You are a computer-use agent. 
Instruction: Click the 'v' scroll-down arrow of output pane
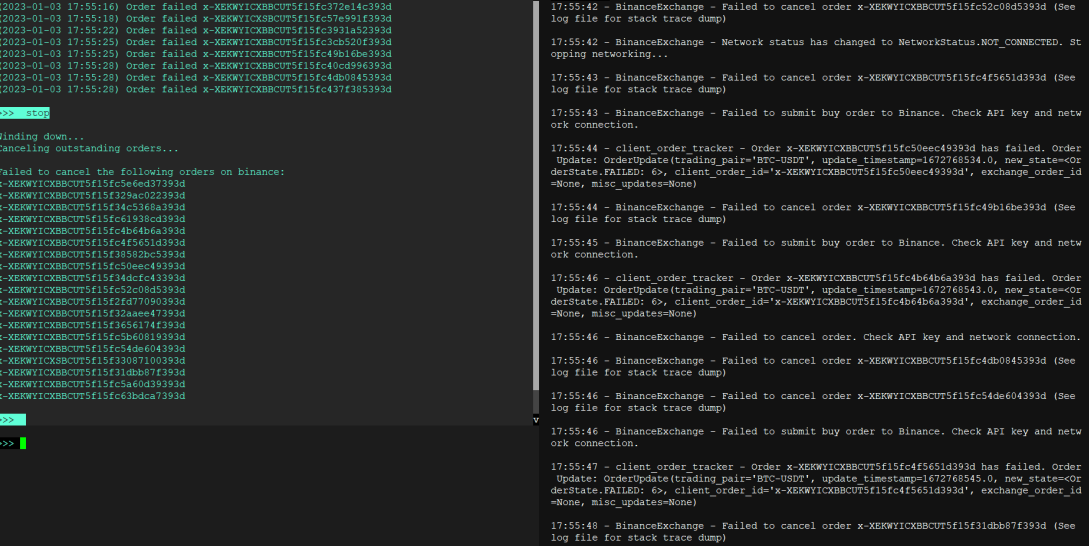535,420
